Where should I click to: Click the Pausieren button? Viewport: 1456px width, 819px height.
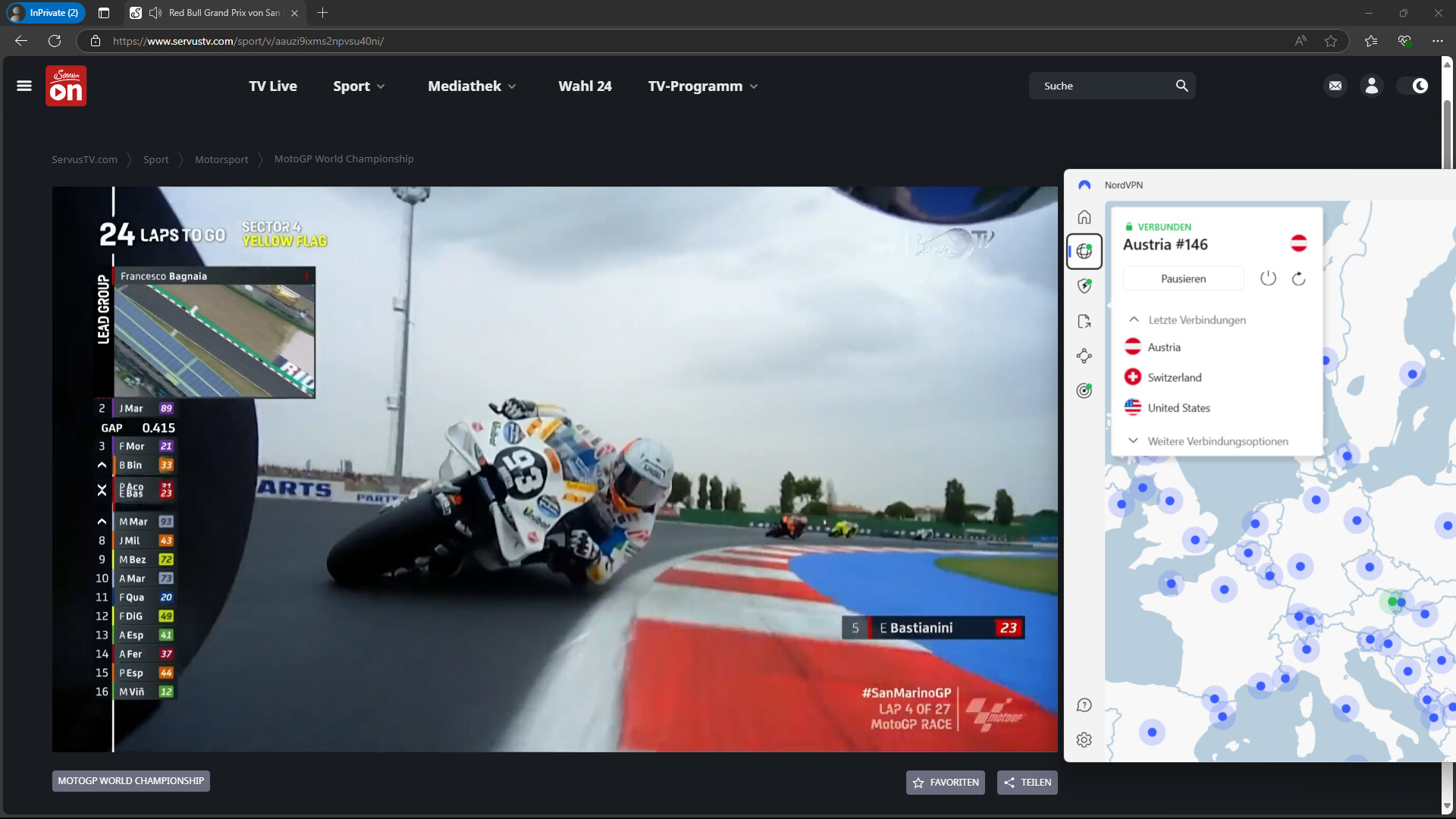coord(1183,278)
